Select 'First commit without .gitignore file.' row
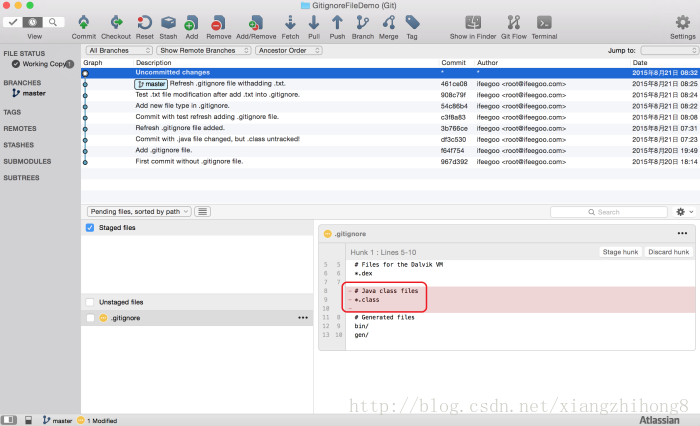This screenshot has height=426, width=700. tap(390, 162)
